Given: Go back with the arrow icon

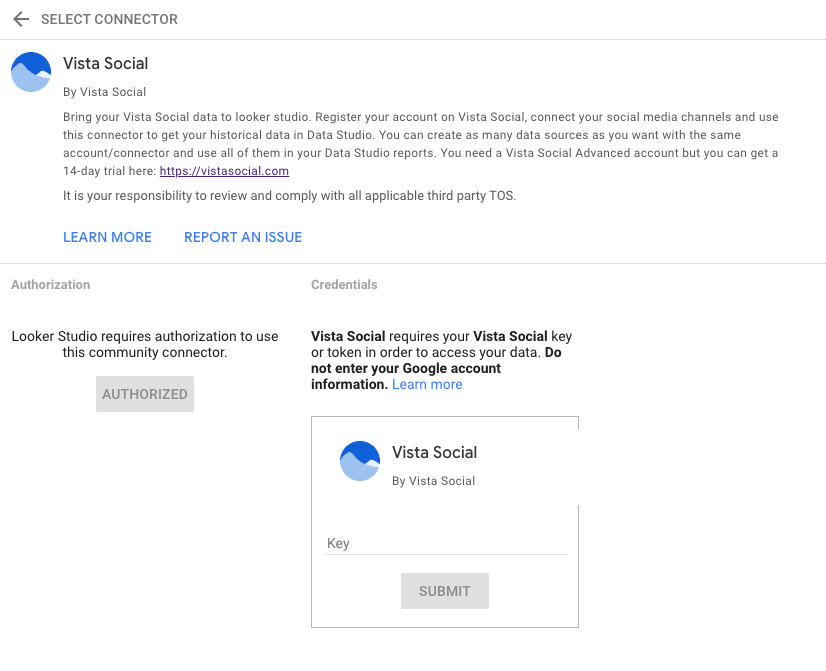Looking at the screenshot, I should tap(21, 19).
